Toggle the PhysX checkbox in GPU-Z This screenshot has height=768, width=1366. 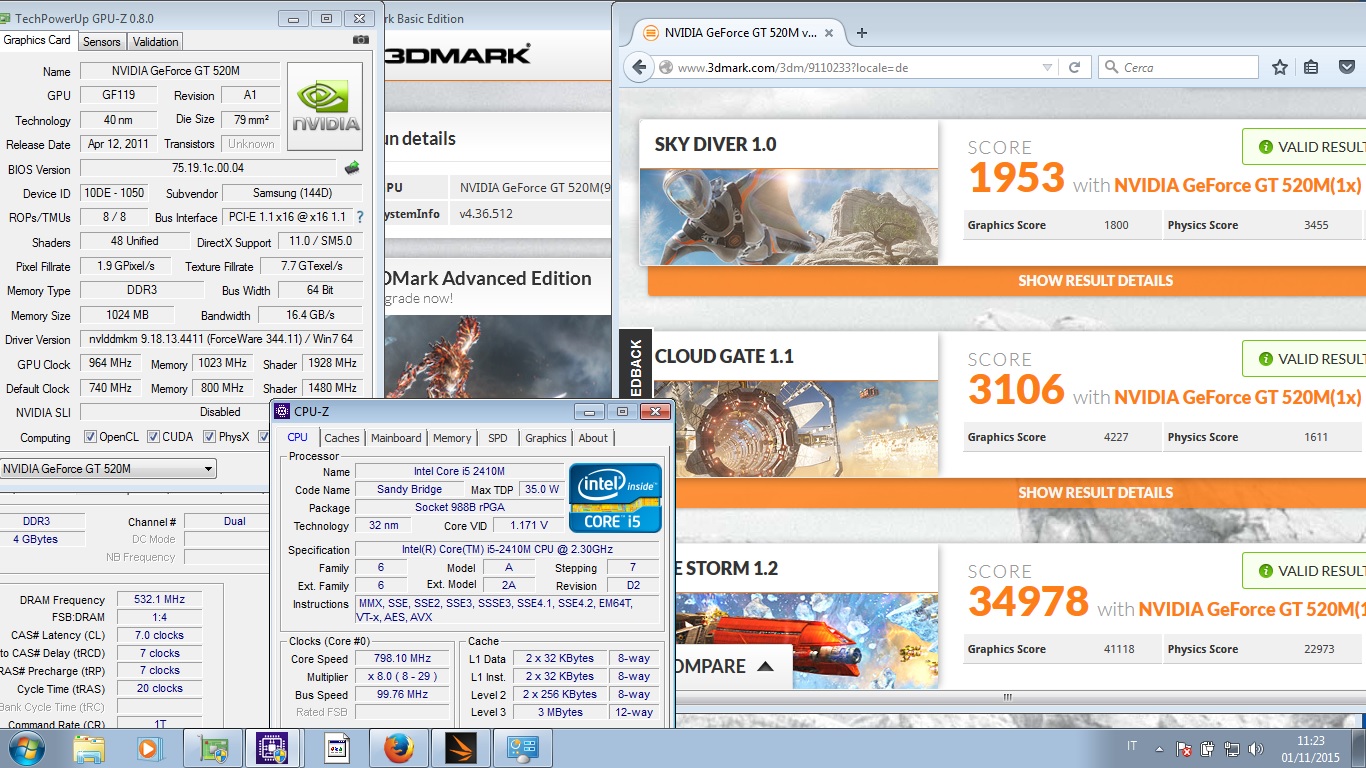click(x=209, y=437)
